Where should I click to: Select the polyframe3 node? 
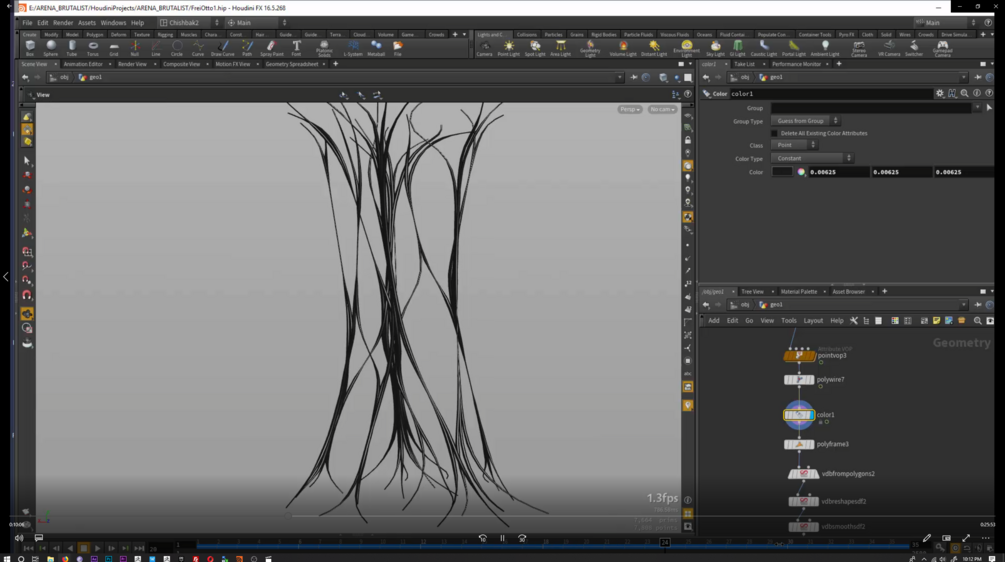click(799, 444)
